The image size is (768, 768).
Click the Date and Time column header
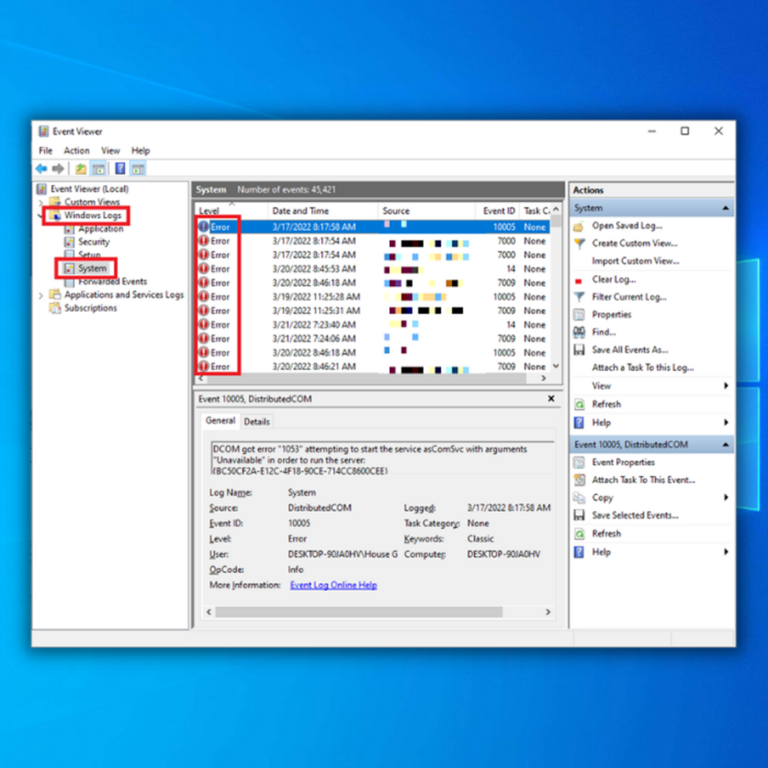coord(323,211)
